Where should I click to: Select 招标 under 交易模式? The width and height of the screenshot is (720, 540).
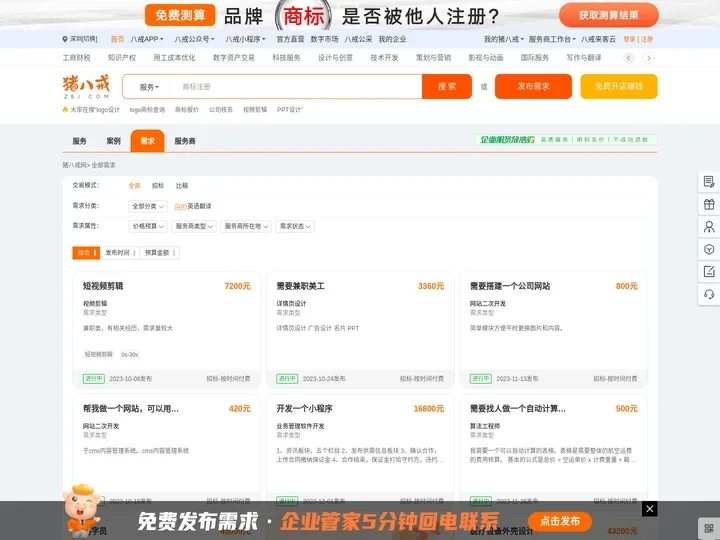158,186
